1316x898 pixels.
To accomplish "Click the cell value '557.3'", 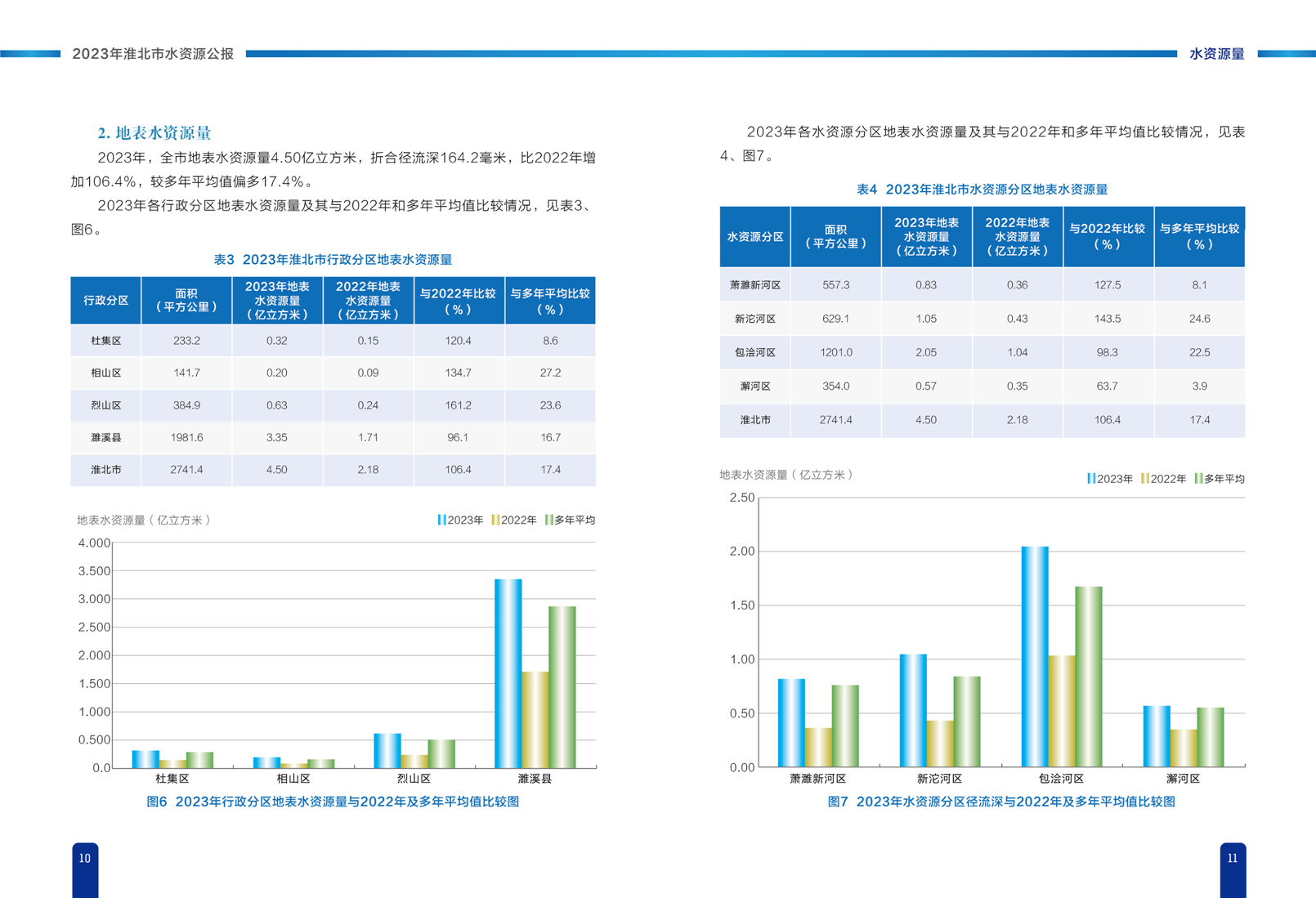I will 836,285.
